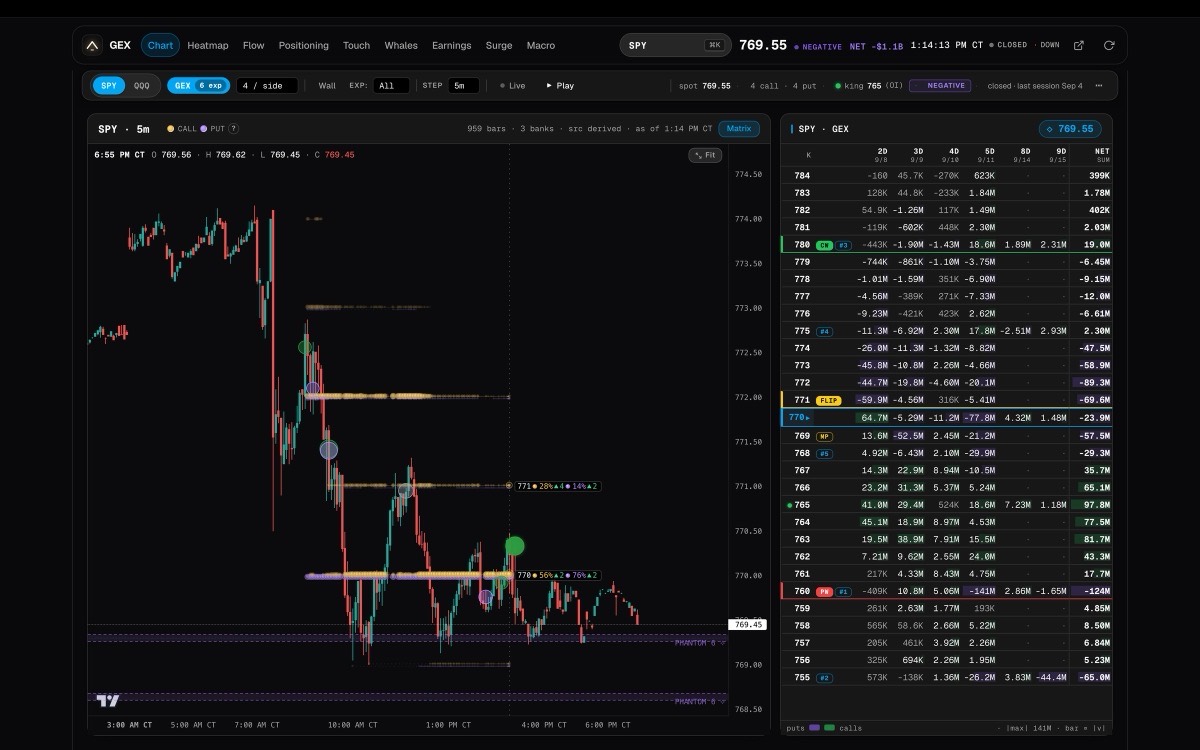Open the three-dots overflow menu
1200x750 pixels.
(x=1099, y=86)
